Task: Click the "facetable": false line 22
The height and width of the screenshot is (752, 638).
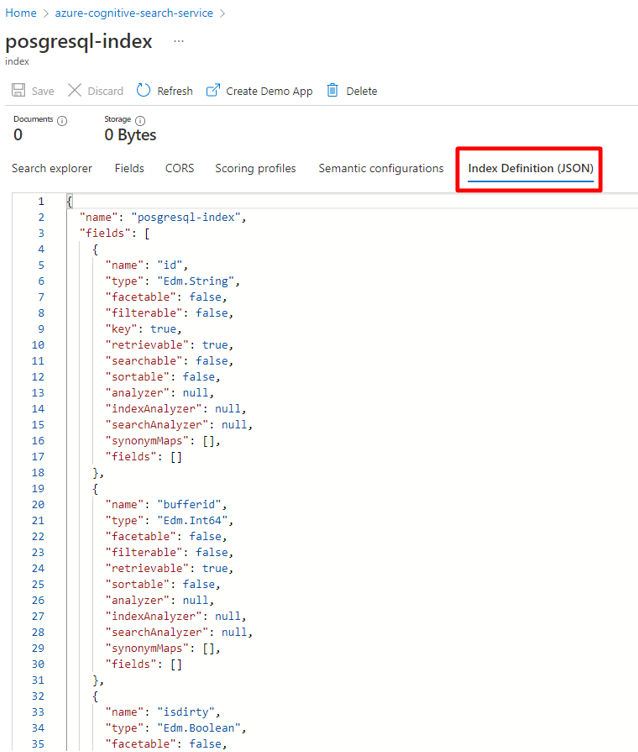Action: pos(166,536)
